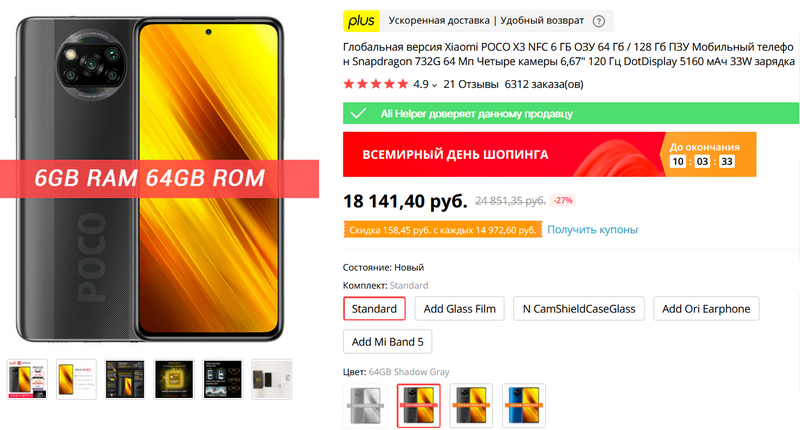Open the Snapdragon chip gallery thumbnail

(x=174, y=380)
